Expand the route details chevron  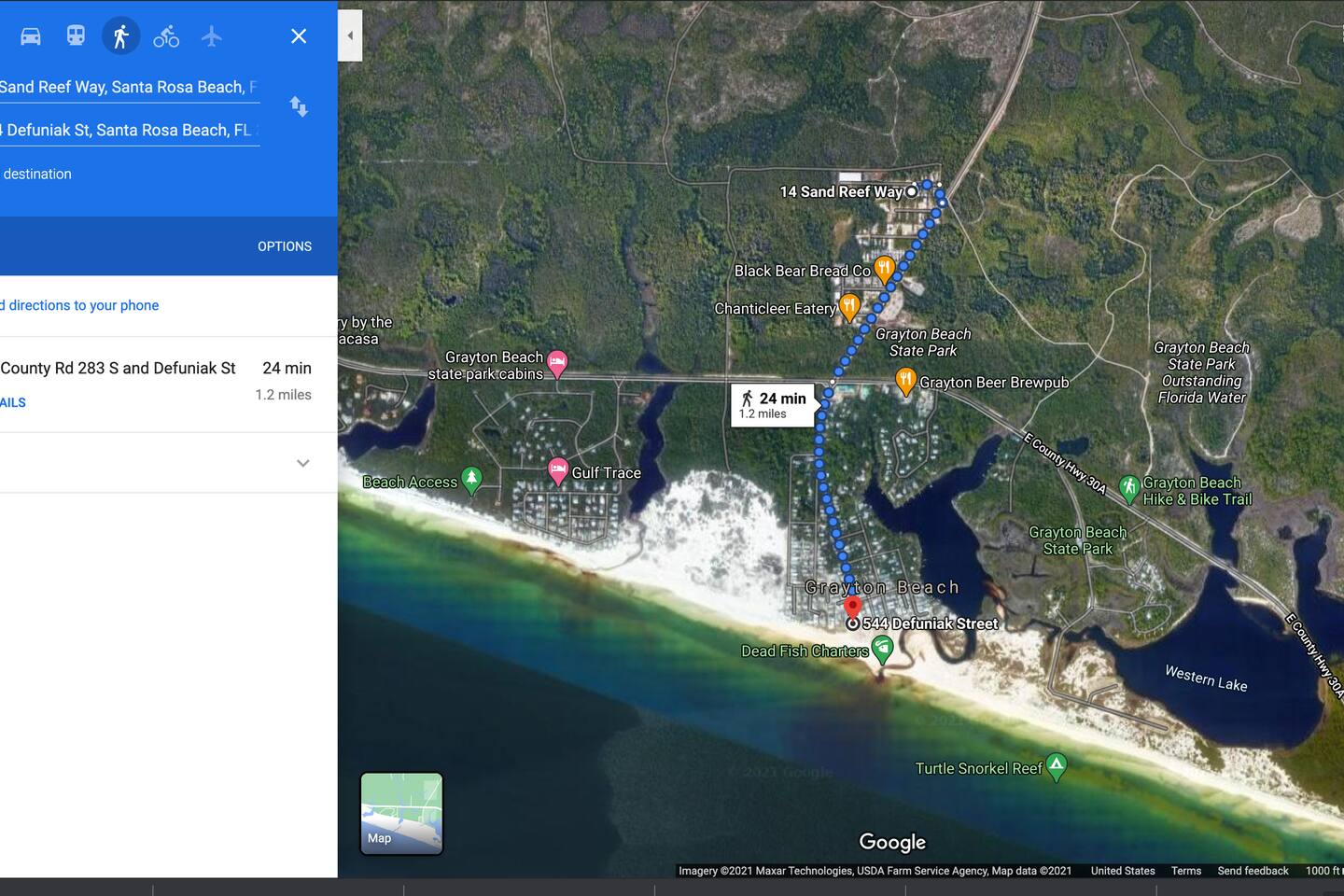[302, 463]
